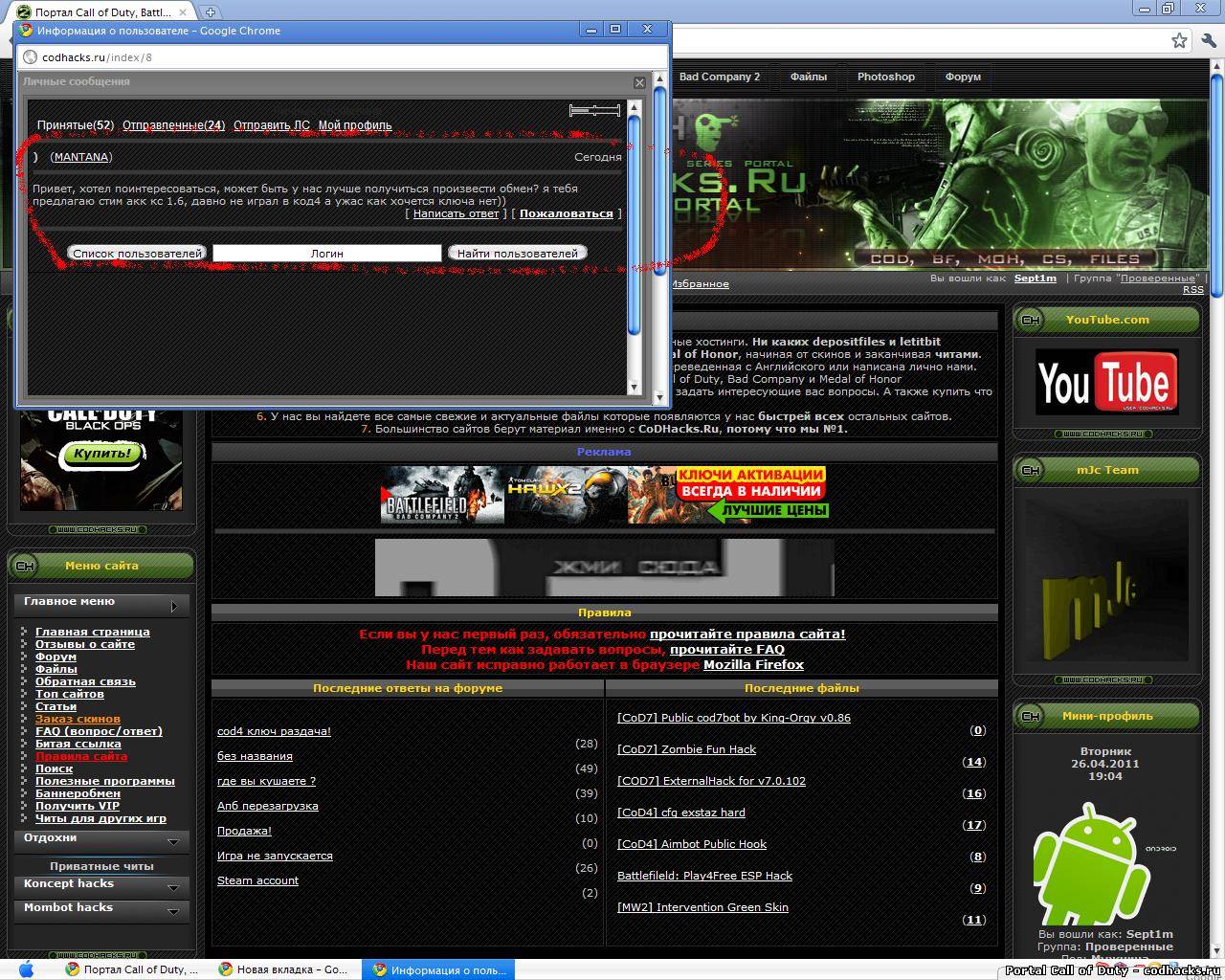Open file [CoD7] Zombie Fun Hack
The width and height of the screenshot is (1225, 980).
tap(686, 749)
